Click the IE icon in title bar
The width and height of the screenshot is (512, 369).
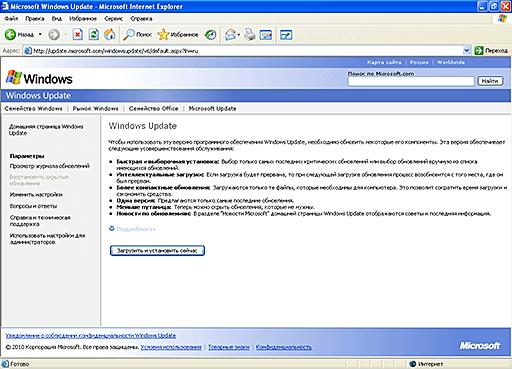point(5,6)
